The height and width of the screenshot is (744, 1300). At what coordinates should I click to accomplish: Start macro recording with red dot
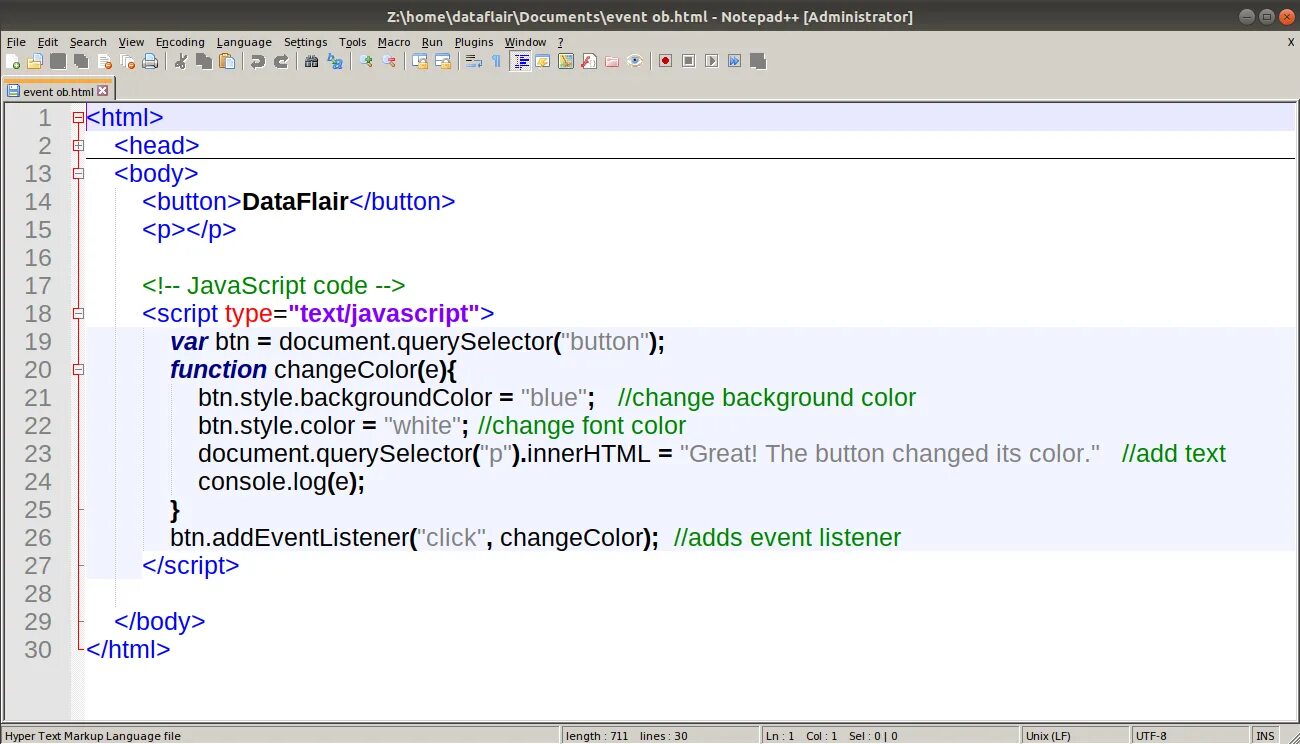pos(665,61)
